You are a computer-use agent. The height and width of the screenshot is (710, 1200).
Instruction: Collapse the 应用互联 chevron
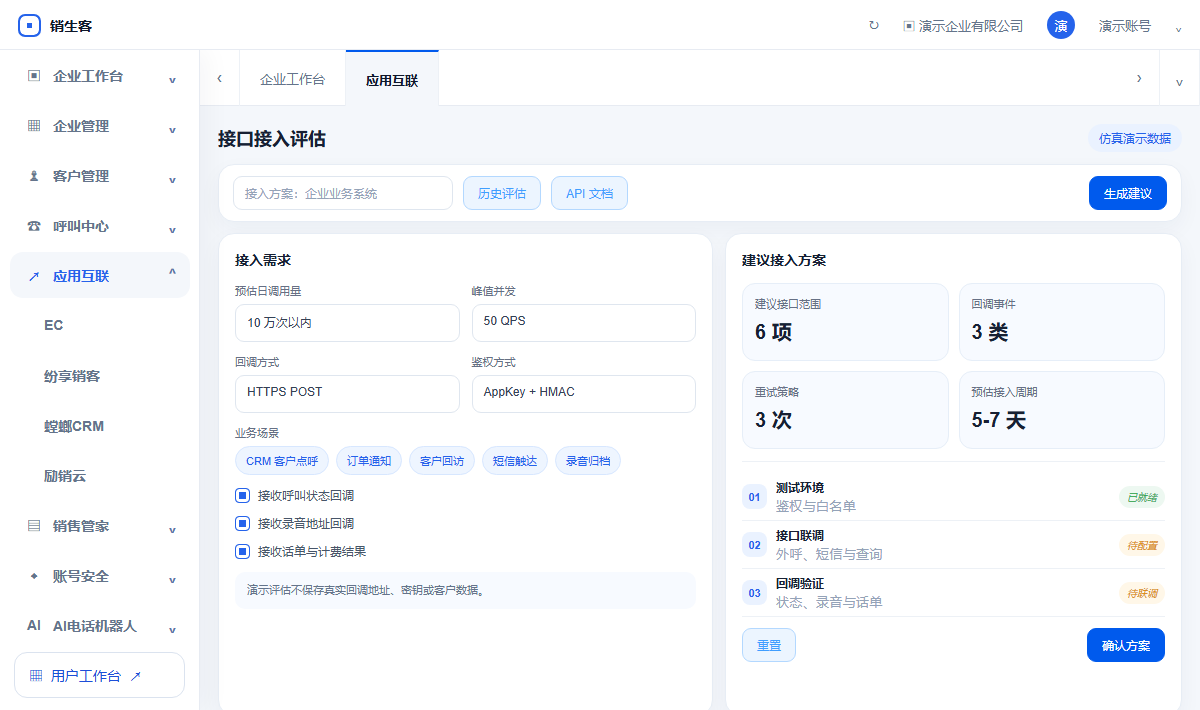(172, 272)
